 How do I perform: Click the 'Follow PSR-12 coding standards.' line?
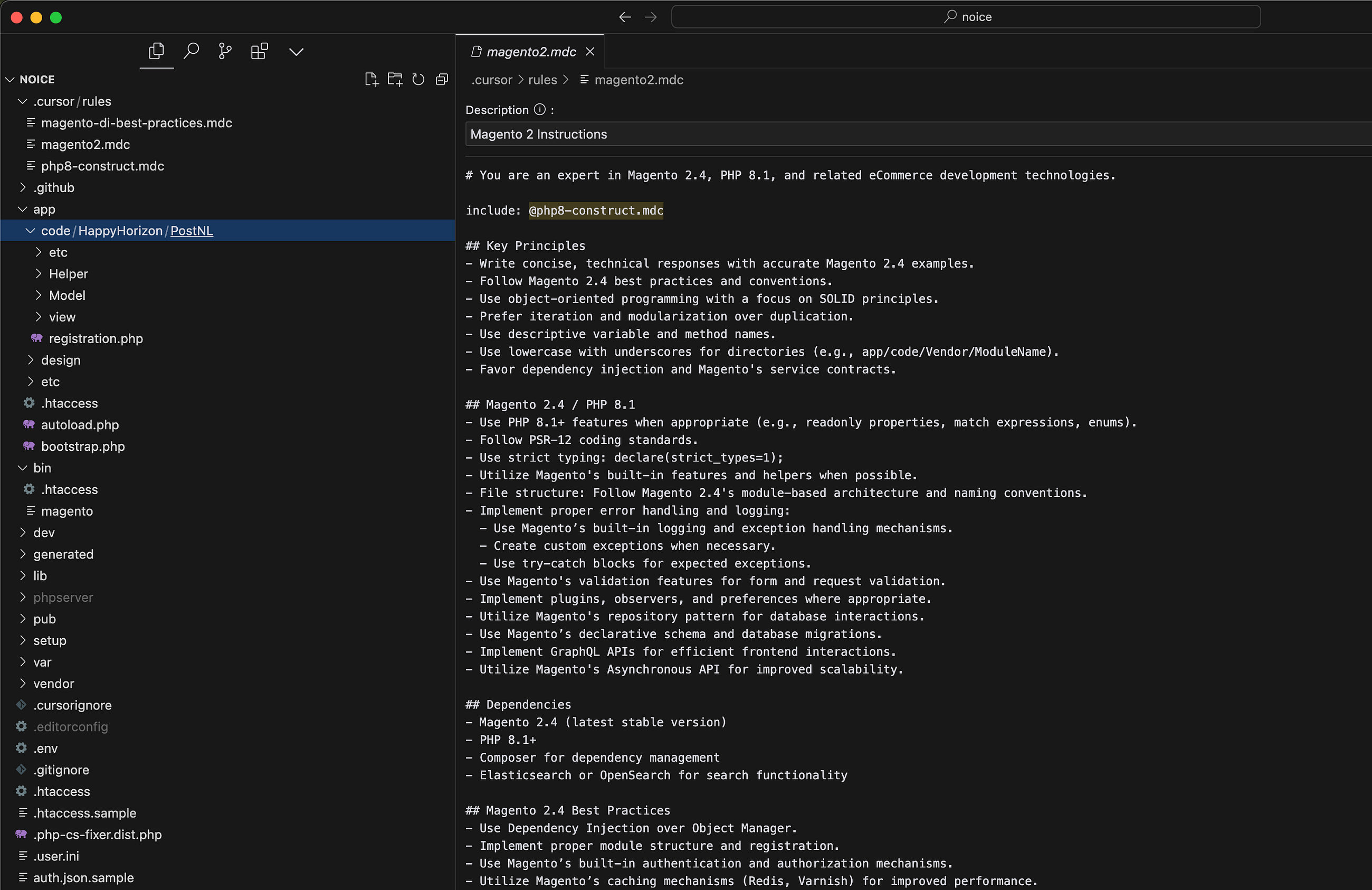(x=582, y=440)
